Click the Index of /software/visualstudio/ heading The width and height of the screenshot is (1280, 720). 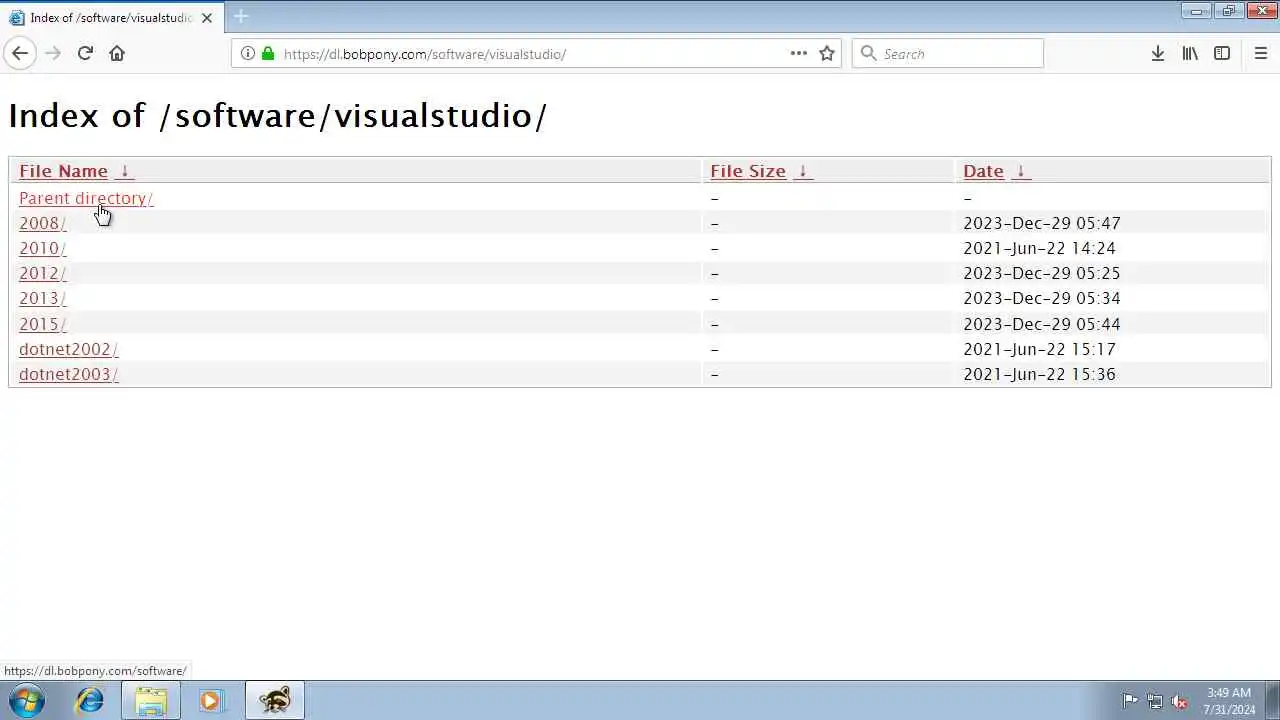coord(277,116)
